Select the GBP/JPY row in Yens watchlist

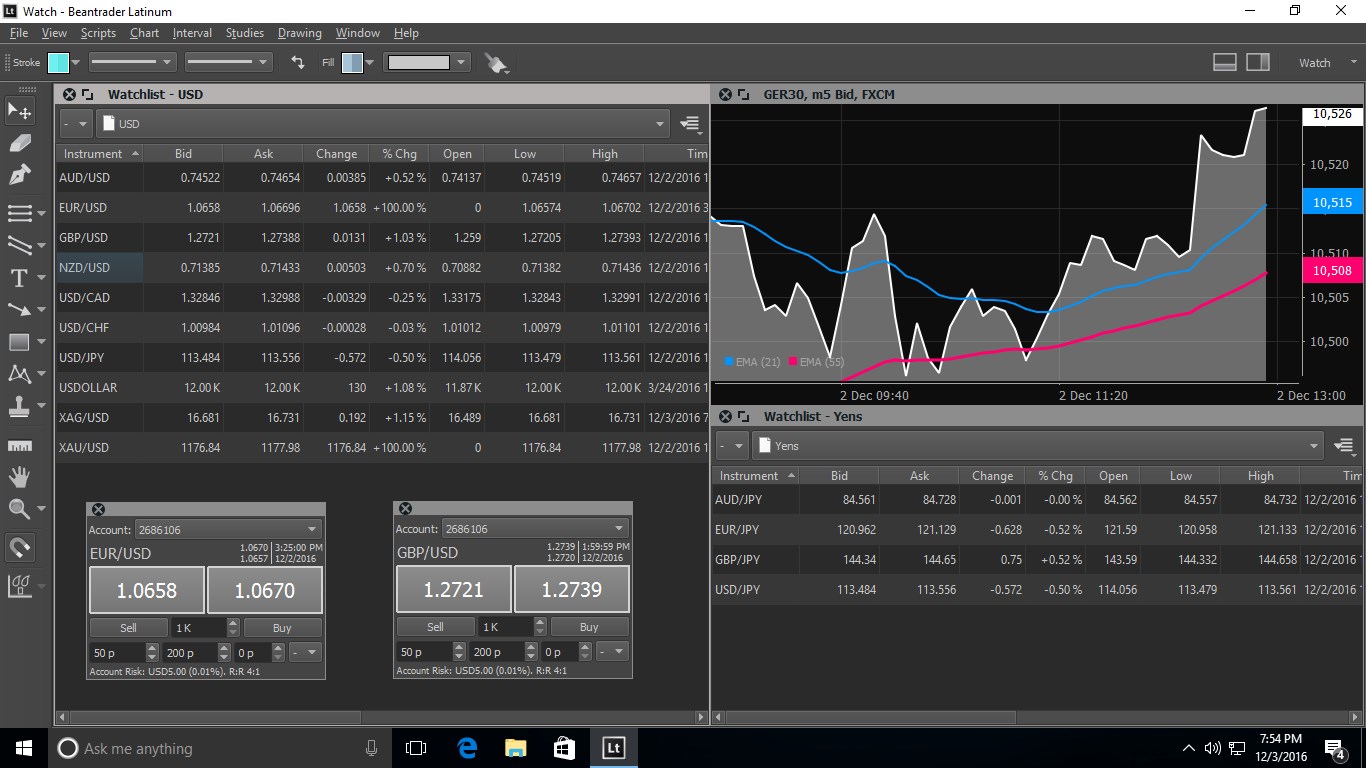[x=1037, y=560]
